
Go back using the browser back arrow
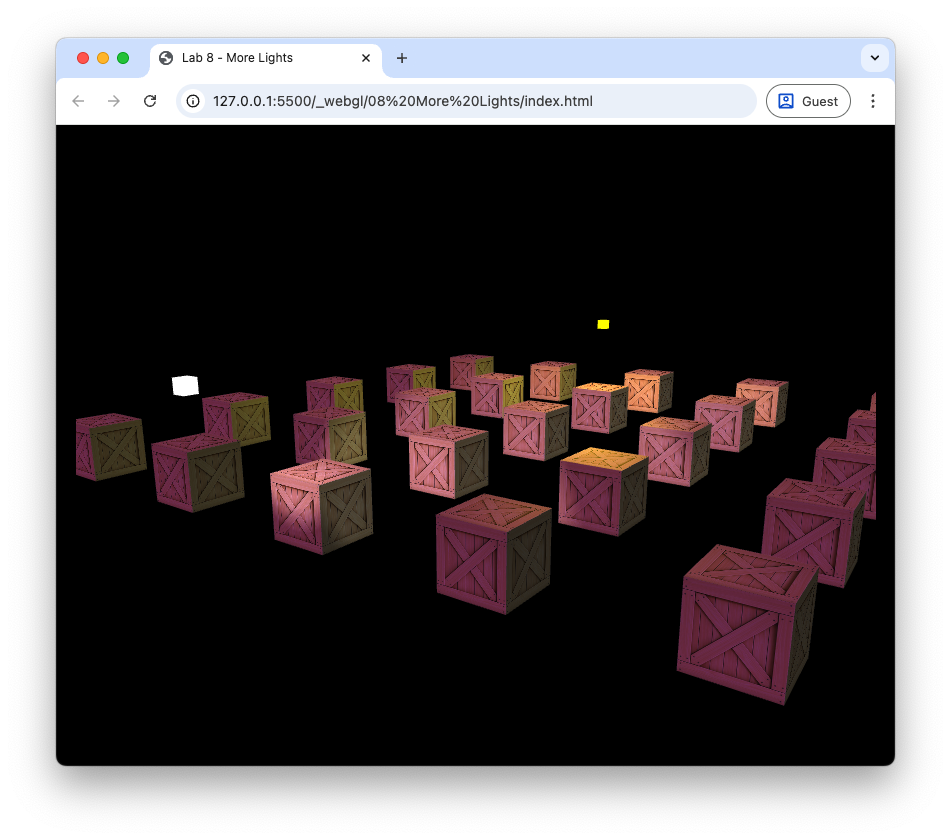click(78, 101)
